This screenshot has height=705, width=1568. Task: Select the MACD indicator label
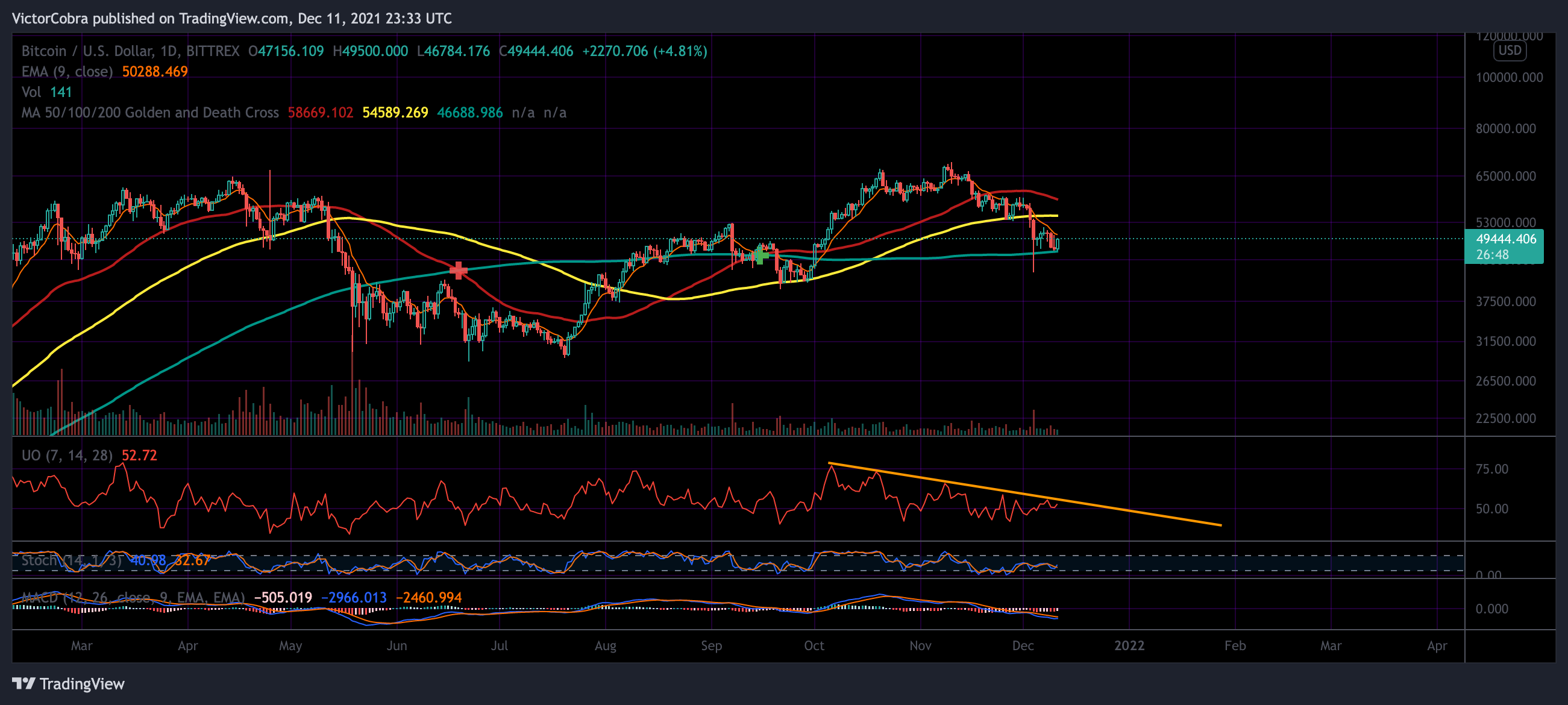coord(133,597)
